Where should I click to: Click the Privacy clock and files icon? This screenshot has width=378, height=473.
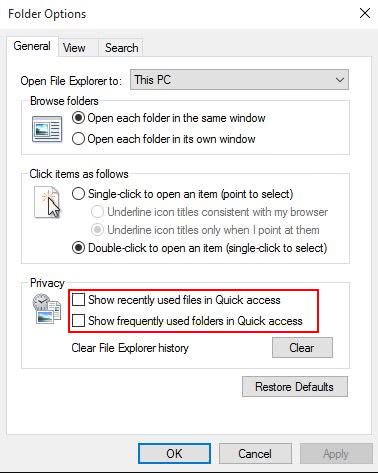coord(47,309)
